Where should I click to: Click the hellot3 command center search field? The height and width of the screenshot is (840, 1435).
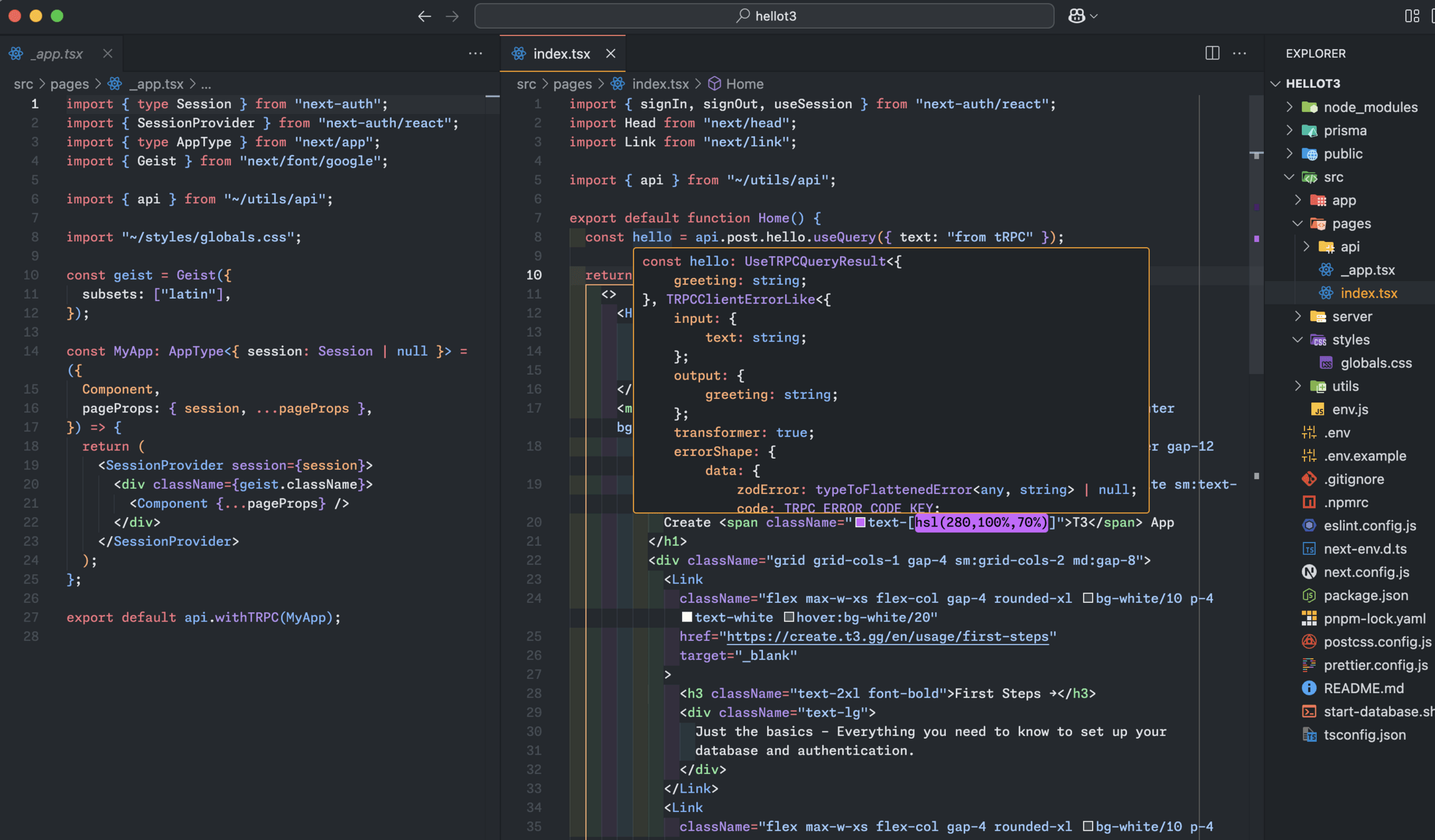click(764, 16)
